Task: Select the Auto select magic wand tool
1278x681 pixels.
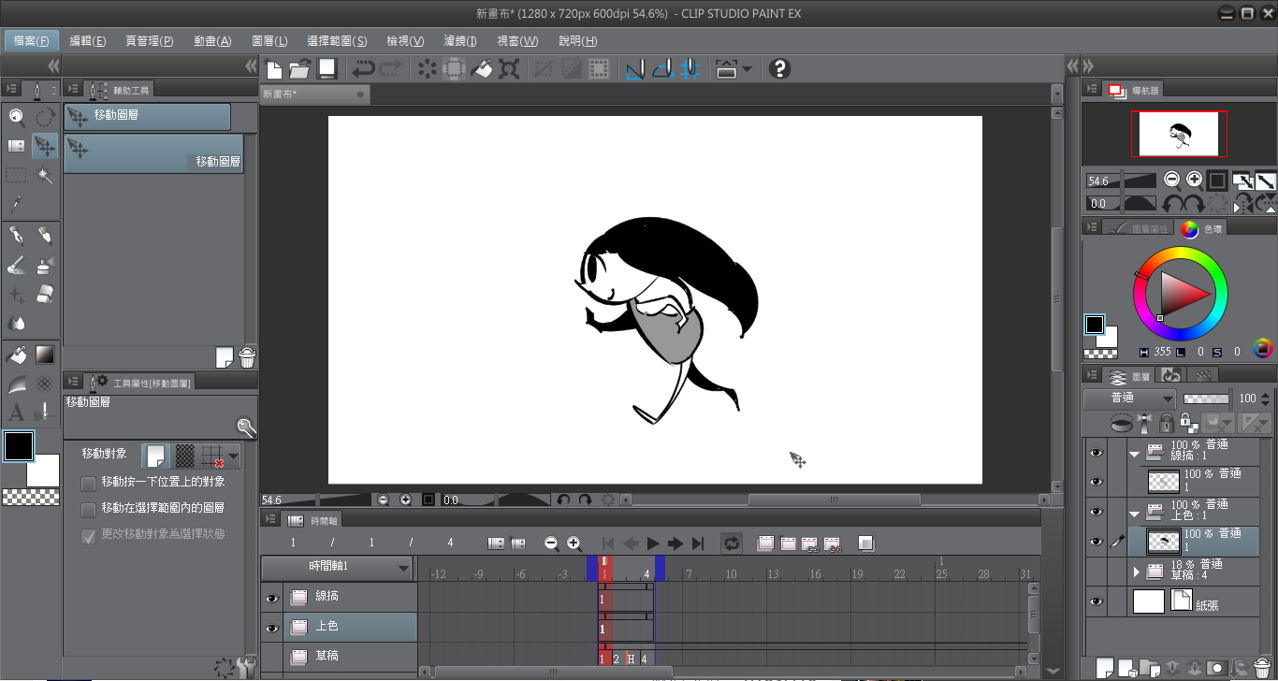Action: (45, 176)
